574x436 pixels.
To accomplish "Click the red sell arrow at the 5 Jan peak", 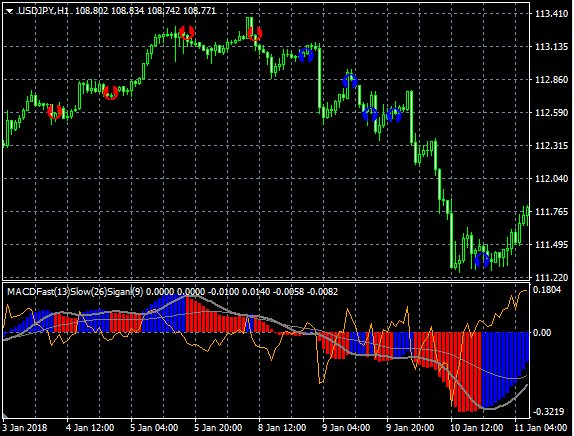I will pyautogui.click(x=187, y=33).
